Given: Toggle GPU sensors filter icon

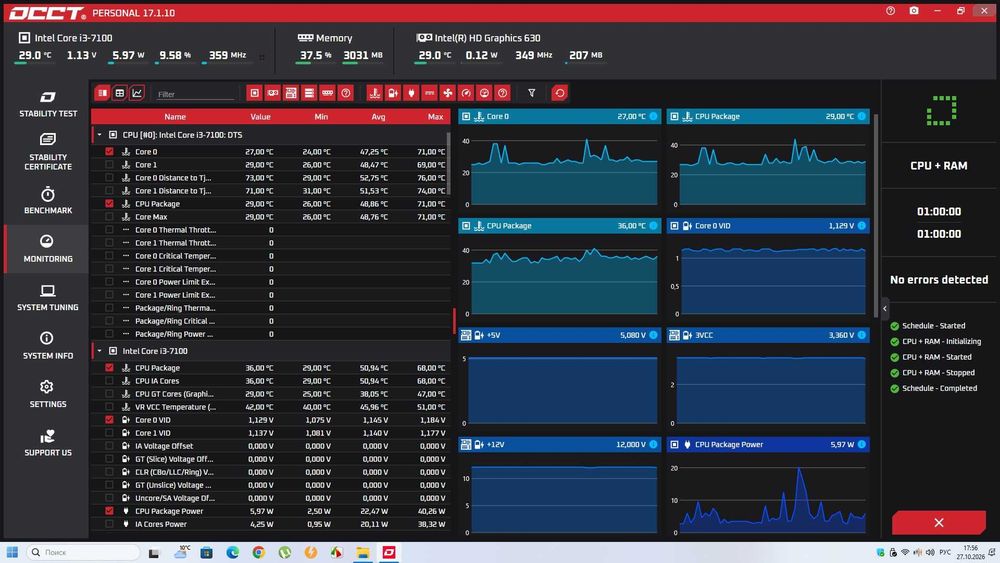Looking at the screenshot, I should 273,93.
